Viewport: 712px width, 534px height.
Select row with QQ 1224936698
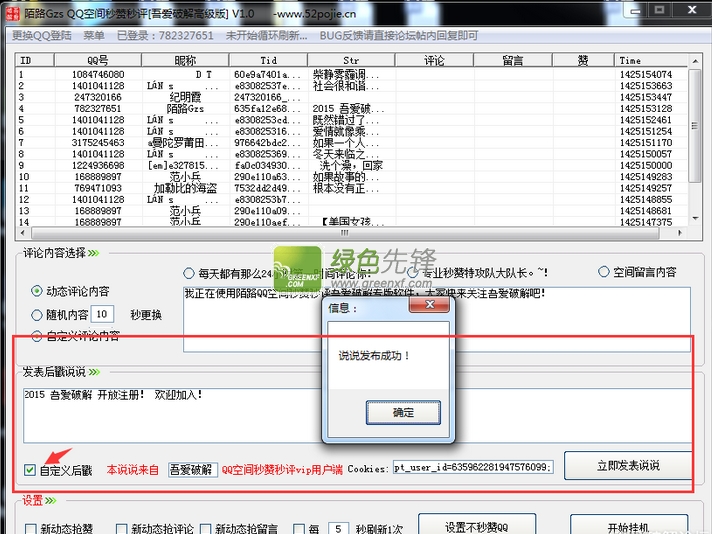coord(352,165)
